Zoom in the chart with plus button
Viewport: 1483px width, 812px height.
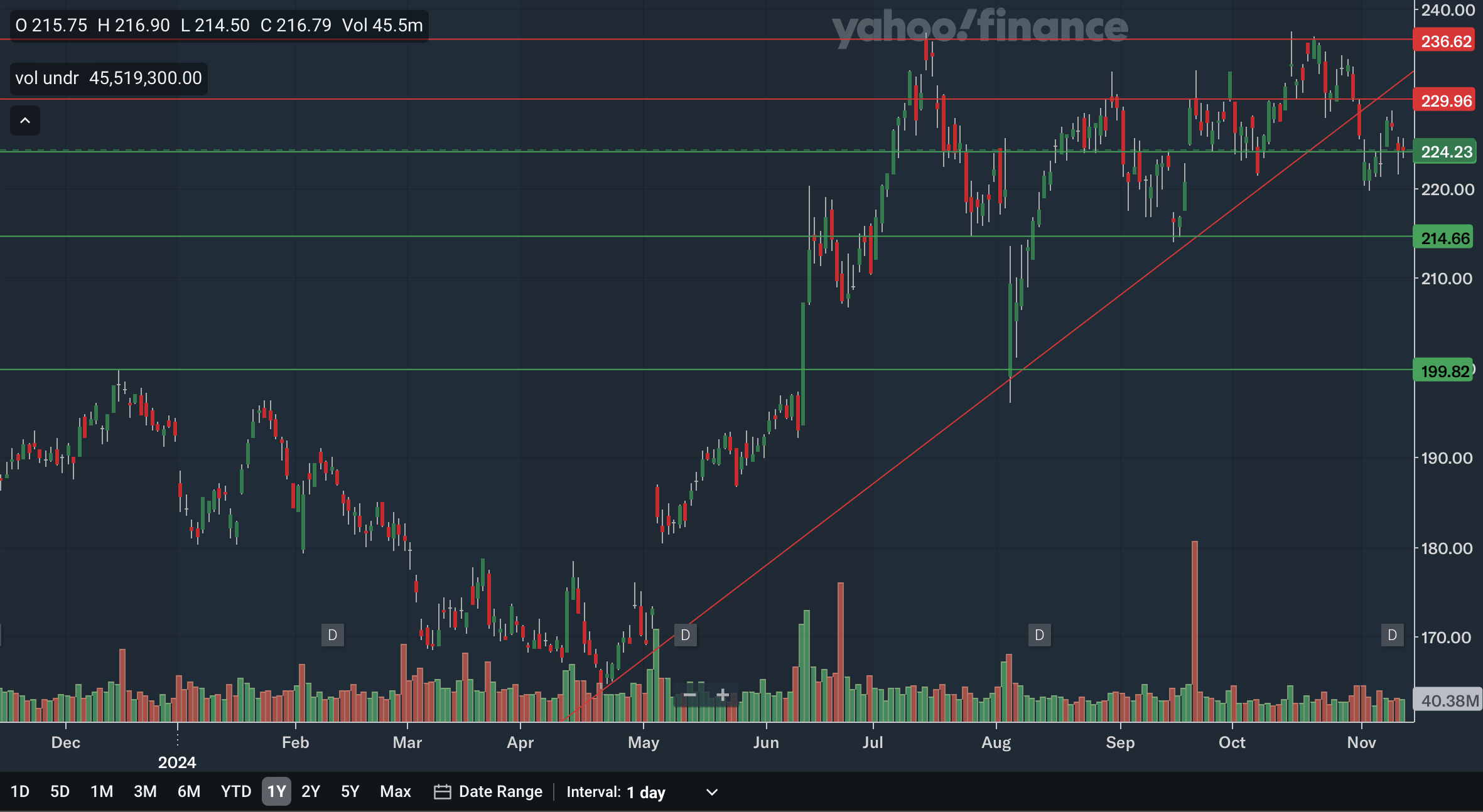pos(723,695)
